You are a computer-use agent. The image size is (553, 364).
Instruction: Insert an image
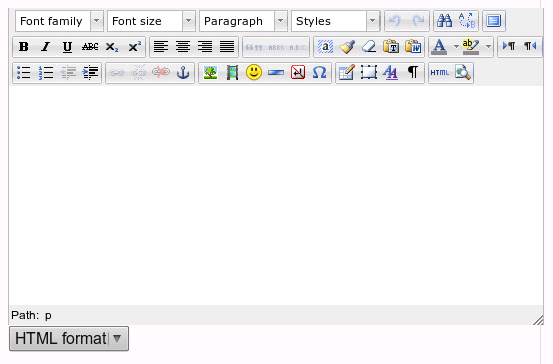pos(210,73)
